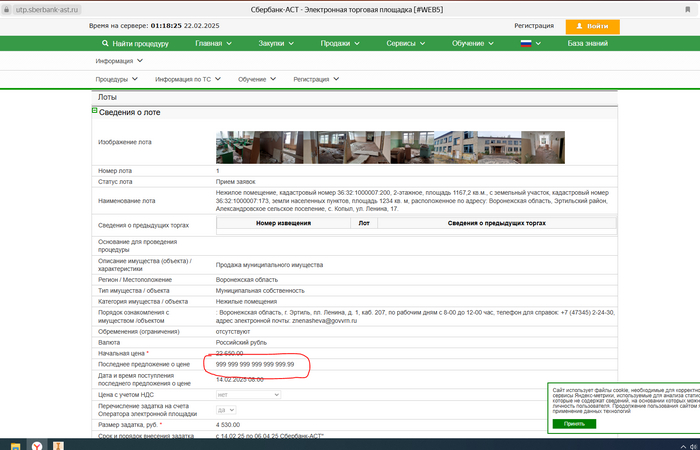Expand the Продажи menu
The height and width of the screenshot is (450, 700).
(340, 43)
